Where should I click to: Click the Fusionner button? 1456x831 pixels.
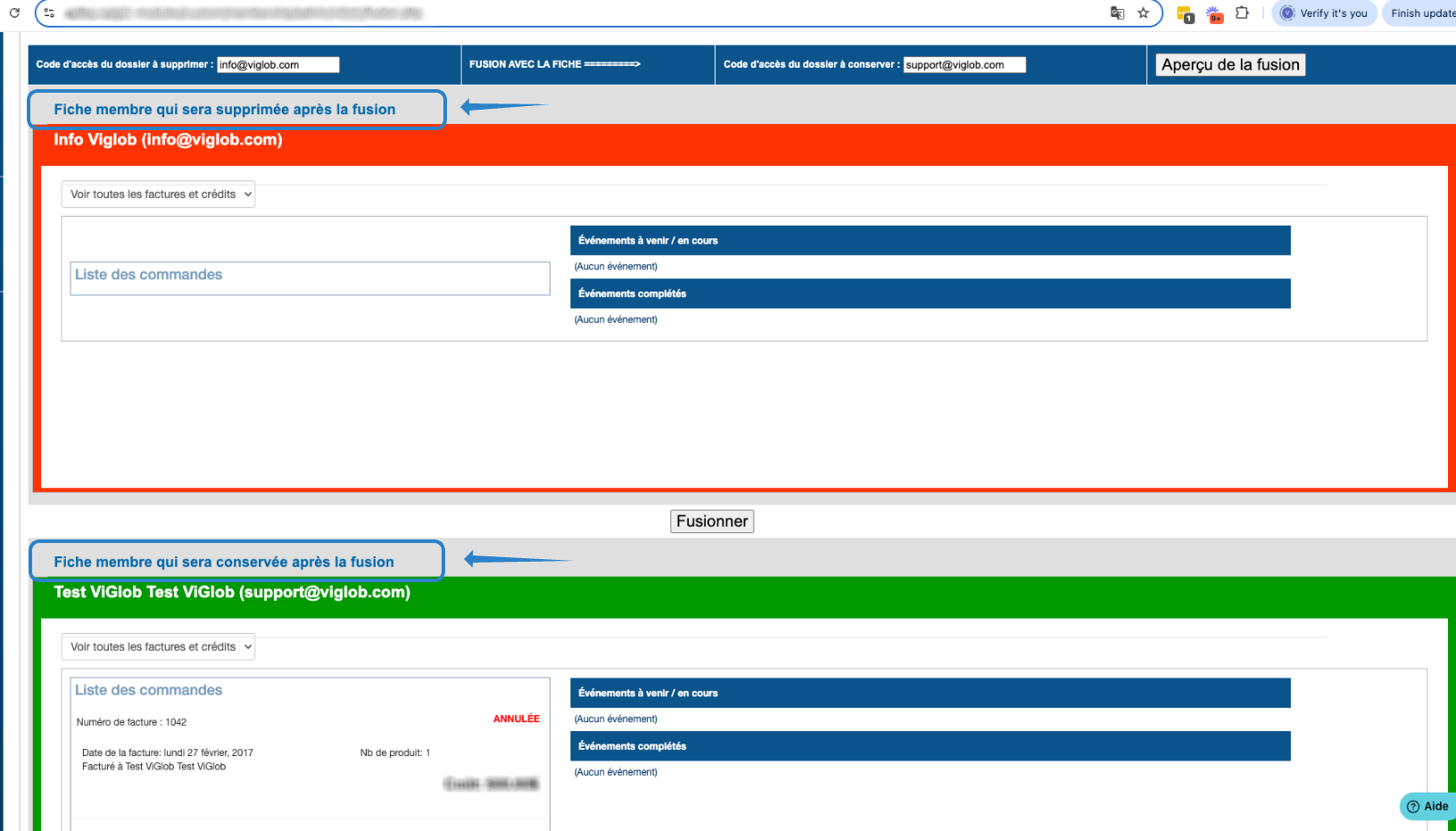point(712,522)
